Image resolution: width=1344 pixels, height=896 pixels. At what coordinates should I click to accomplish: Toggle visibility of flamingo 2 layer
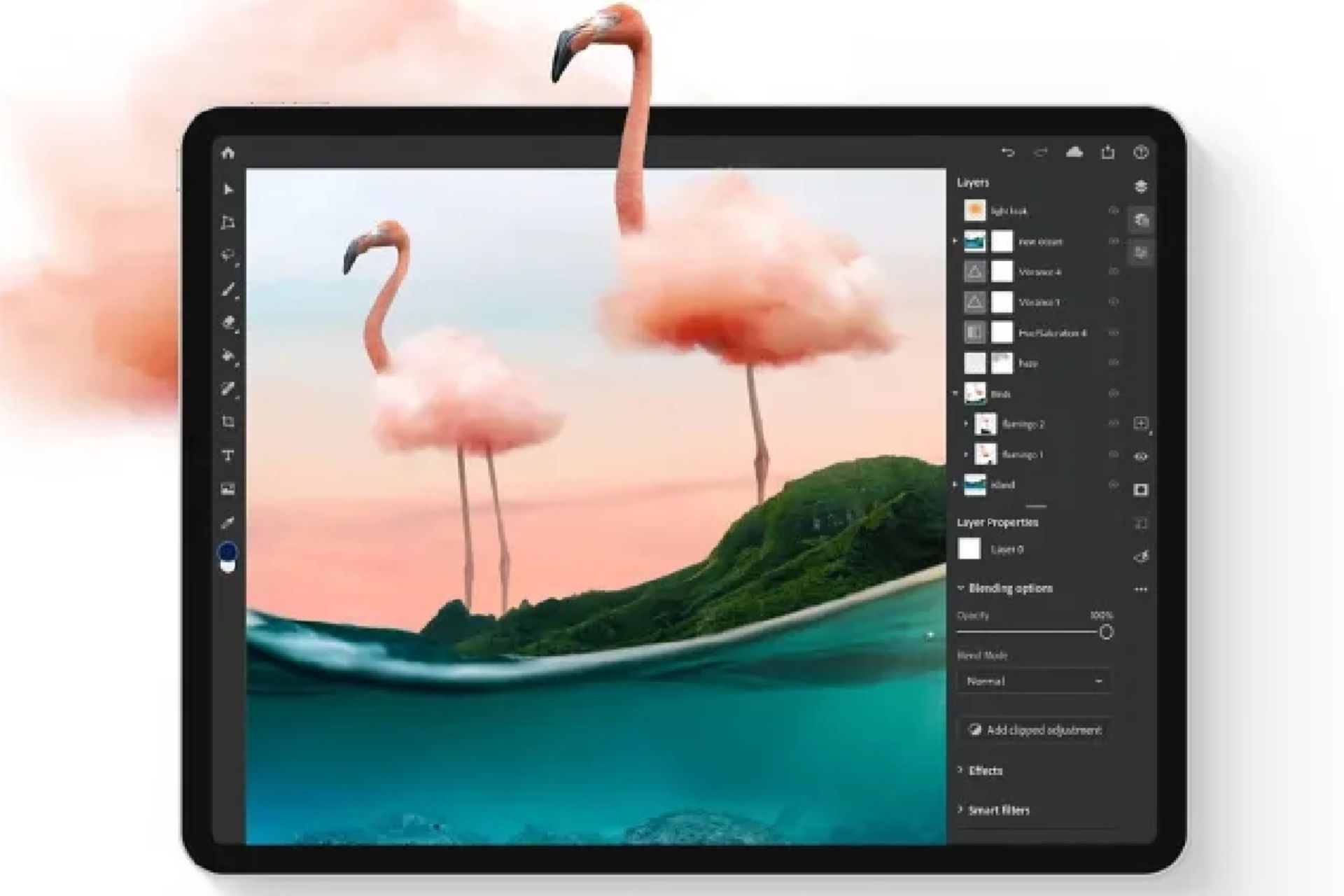point(1113,423)
